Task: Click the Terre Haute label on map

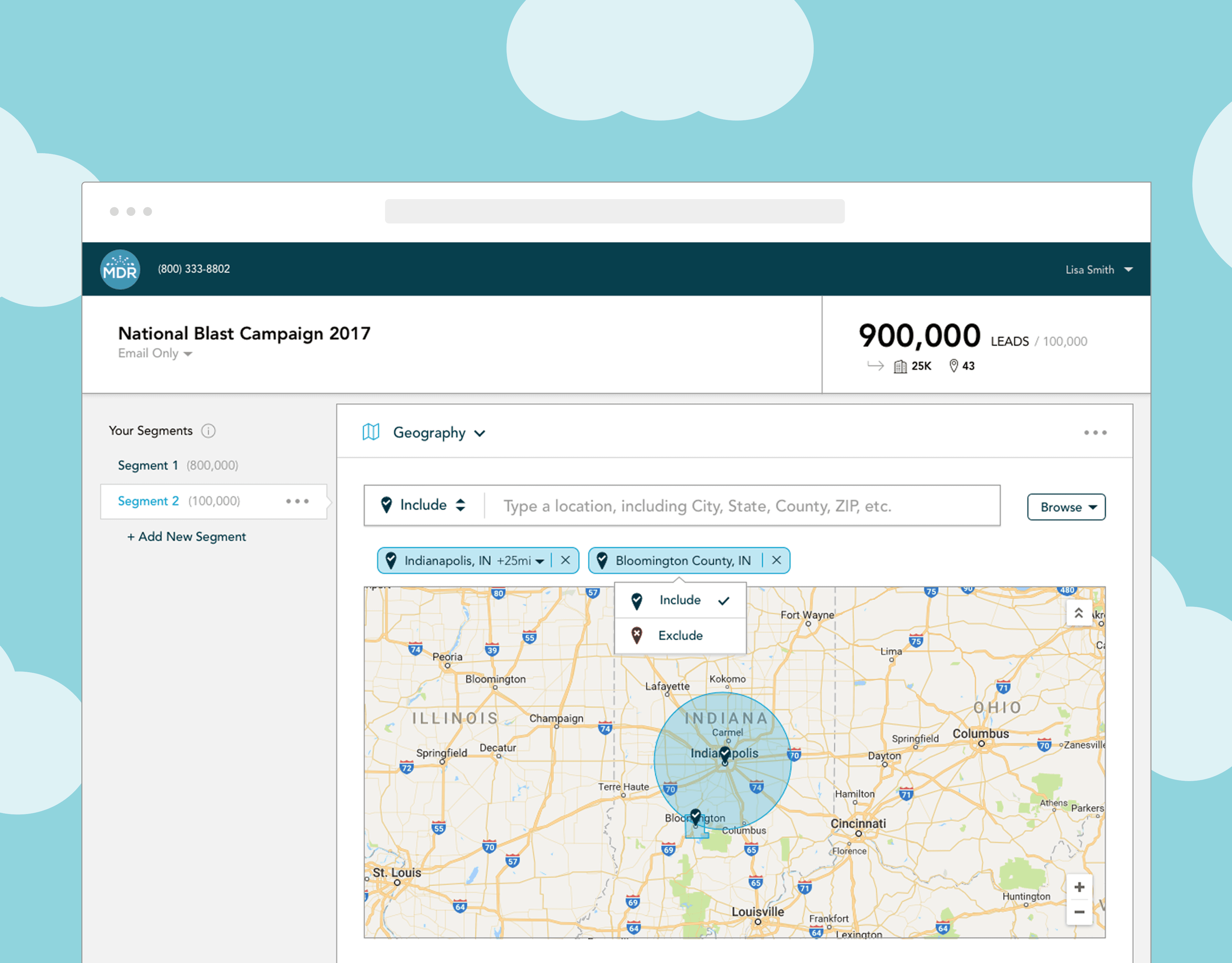Action: 623,786
